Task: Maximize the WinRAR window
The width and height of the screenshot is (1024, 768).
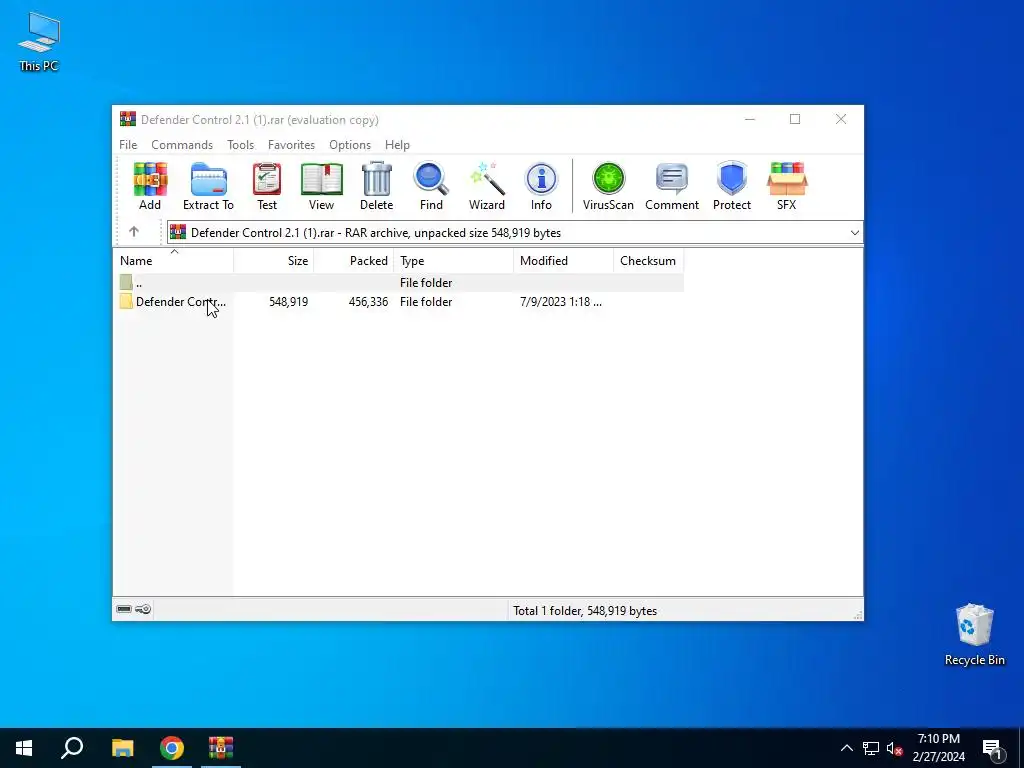Action: click(x=795, y=120)
